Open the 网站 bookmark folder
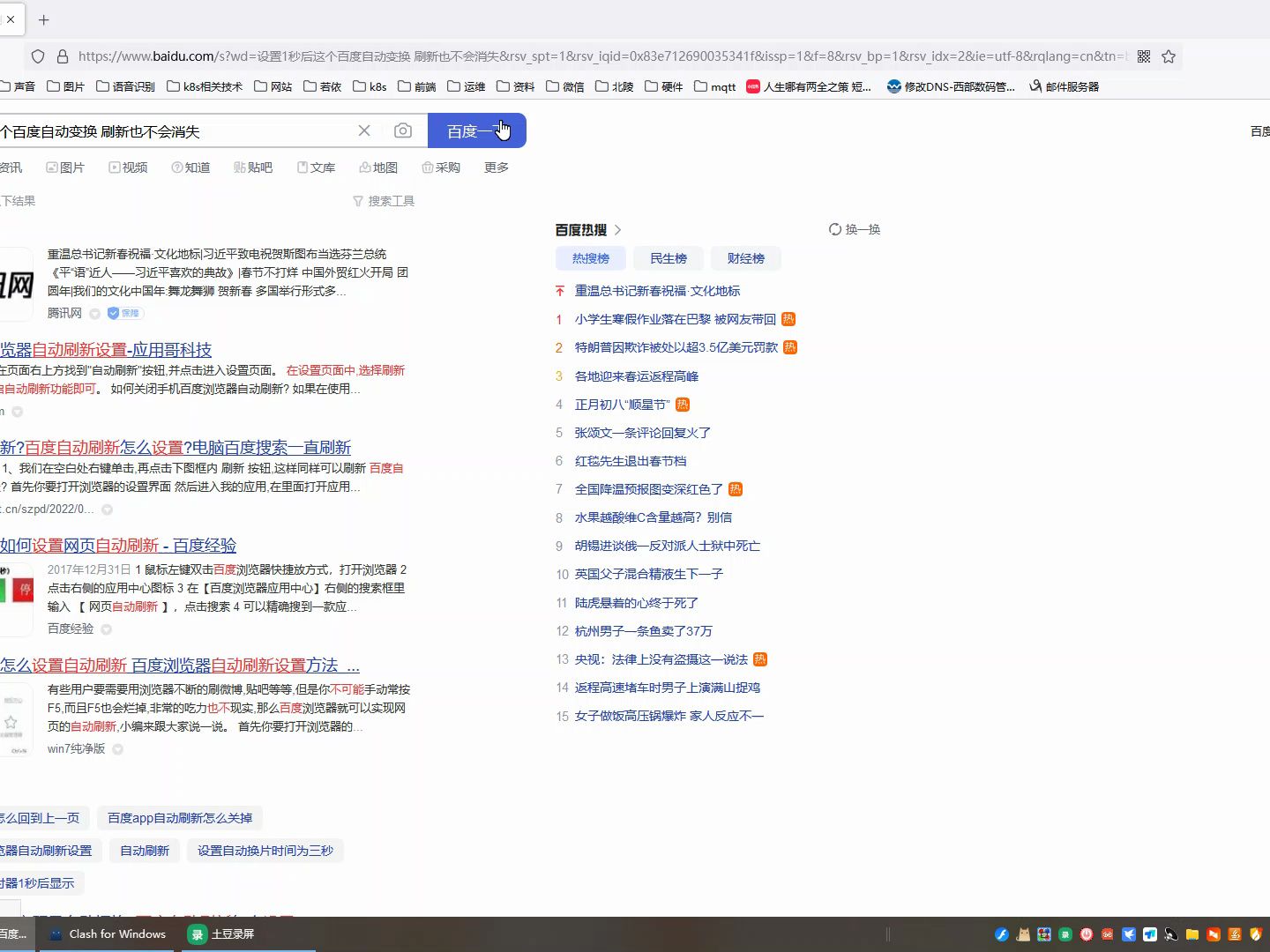1270x952 pixels. (x=273, y=86)
